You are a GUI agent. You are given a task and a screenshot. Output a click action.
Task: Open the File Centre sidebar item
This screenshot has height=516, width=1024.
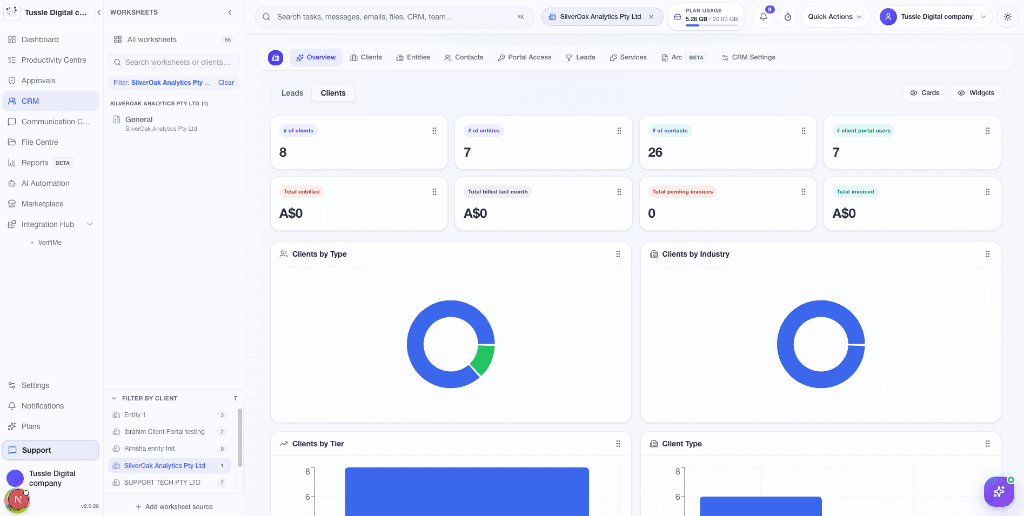coord(51,142)
